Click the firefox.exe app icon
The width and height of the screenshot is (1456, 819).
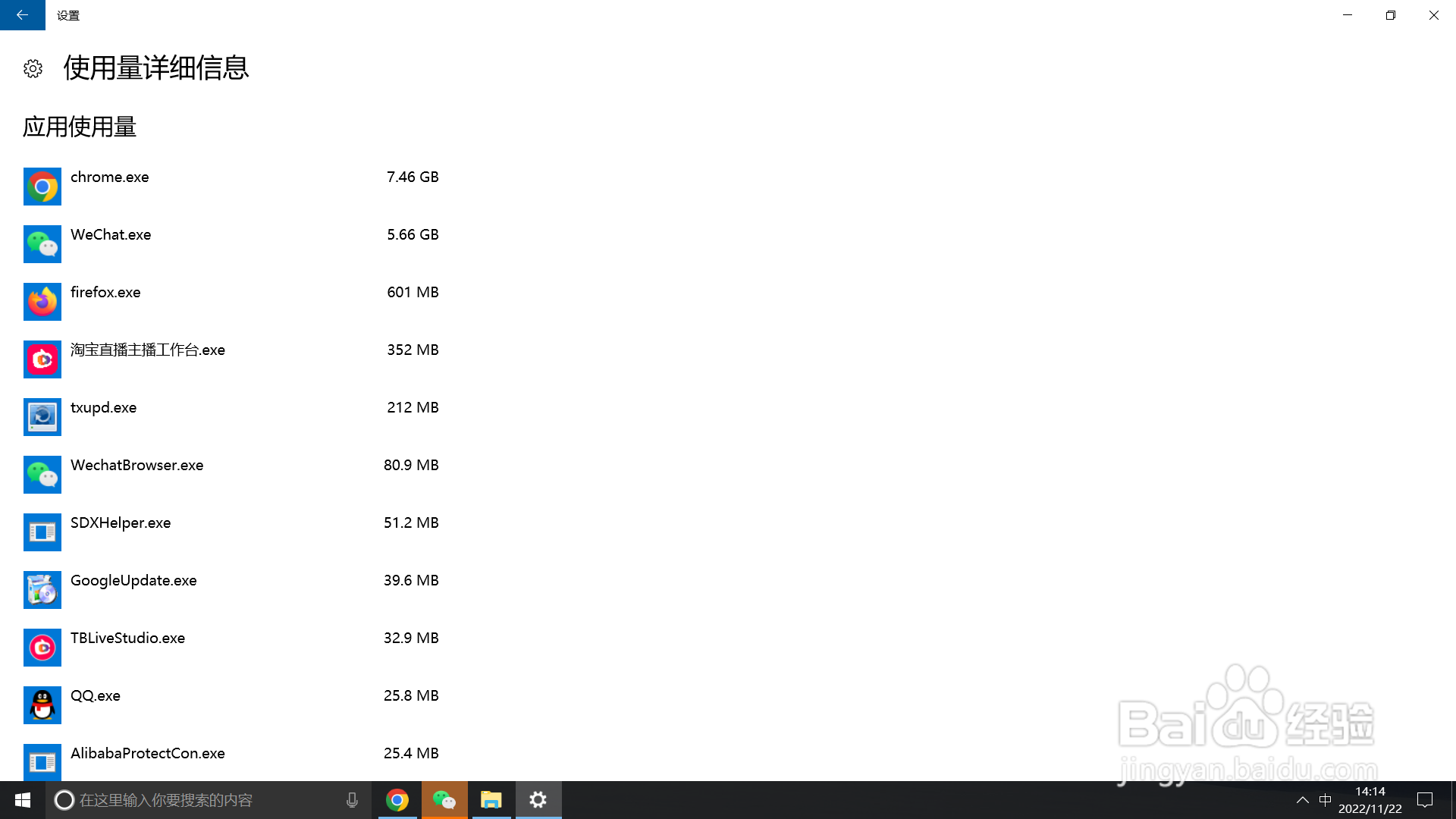point(42,302)
